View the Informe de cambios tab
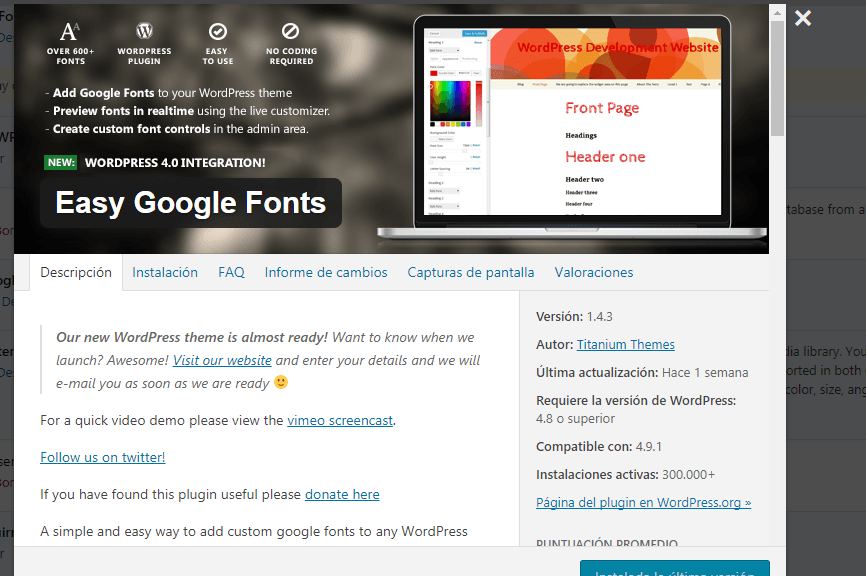This screenshot has width=866, height=576. click(326, 272)
